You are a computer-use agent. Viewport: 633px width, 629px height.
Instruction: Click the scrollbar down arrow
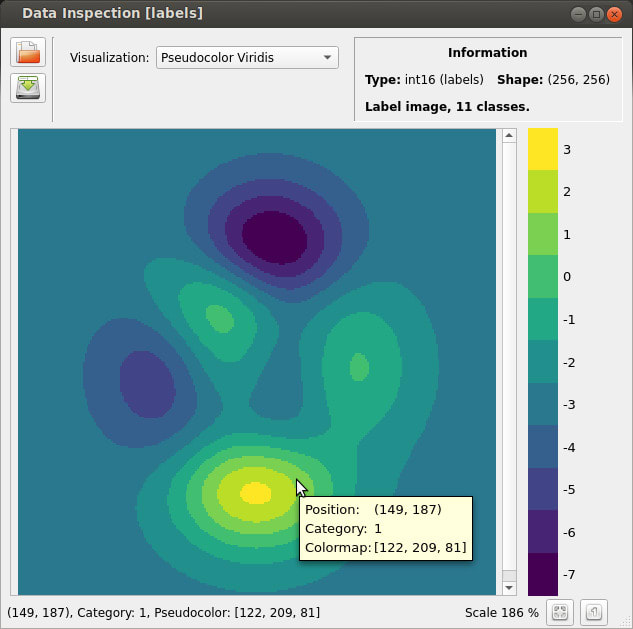[x=509, y=588]
